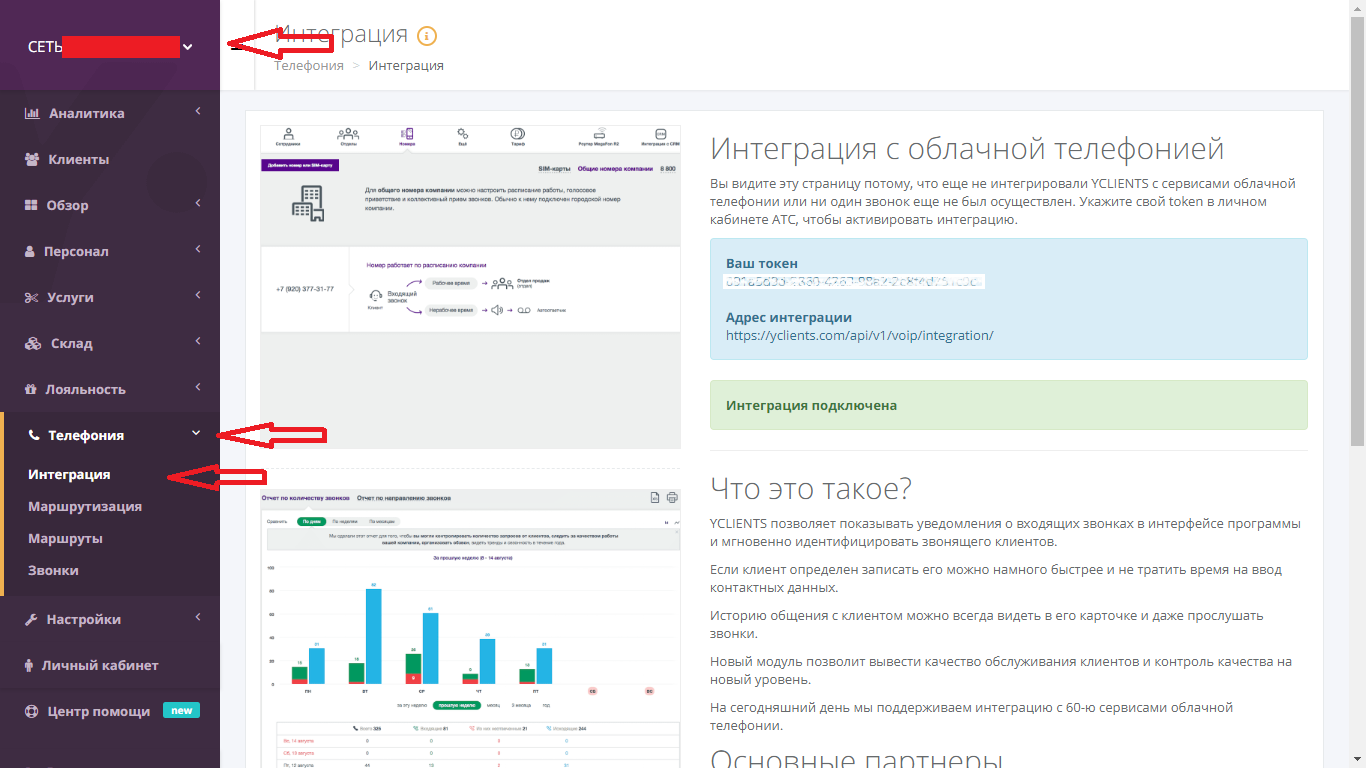The width and height of the screenshot is (1366, 768).
Task: Expand the Аналитика submenu chevron
Action: click(198, 112)
